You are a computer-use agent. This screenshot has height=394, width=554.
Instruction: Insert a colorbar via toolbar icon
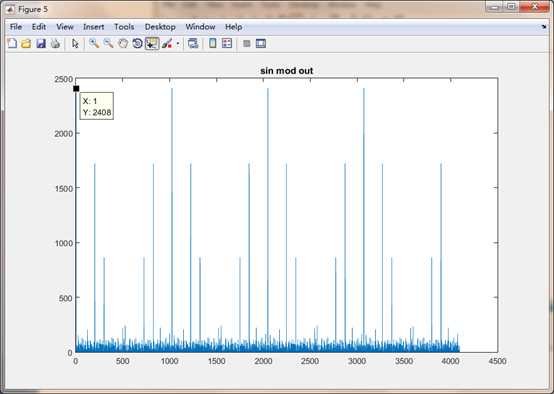click(x=212, y=43)
